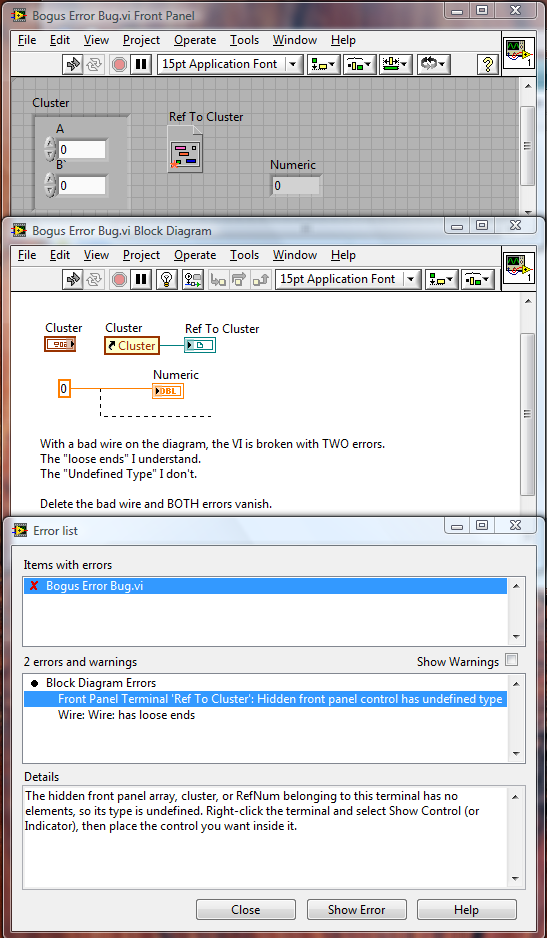Click increment/decrement stepper for control B

coord(50,185)
